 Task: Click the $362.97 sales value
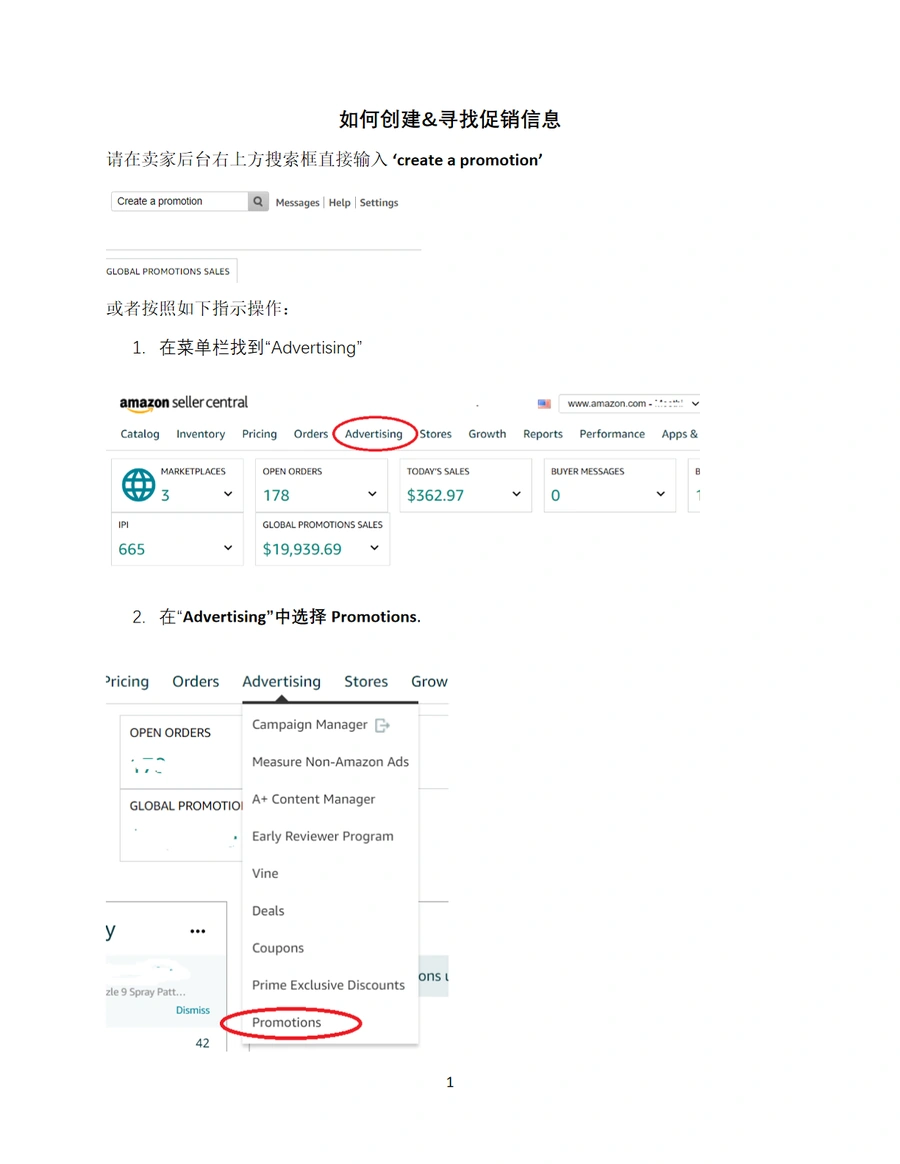(x=435, y=495)
